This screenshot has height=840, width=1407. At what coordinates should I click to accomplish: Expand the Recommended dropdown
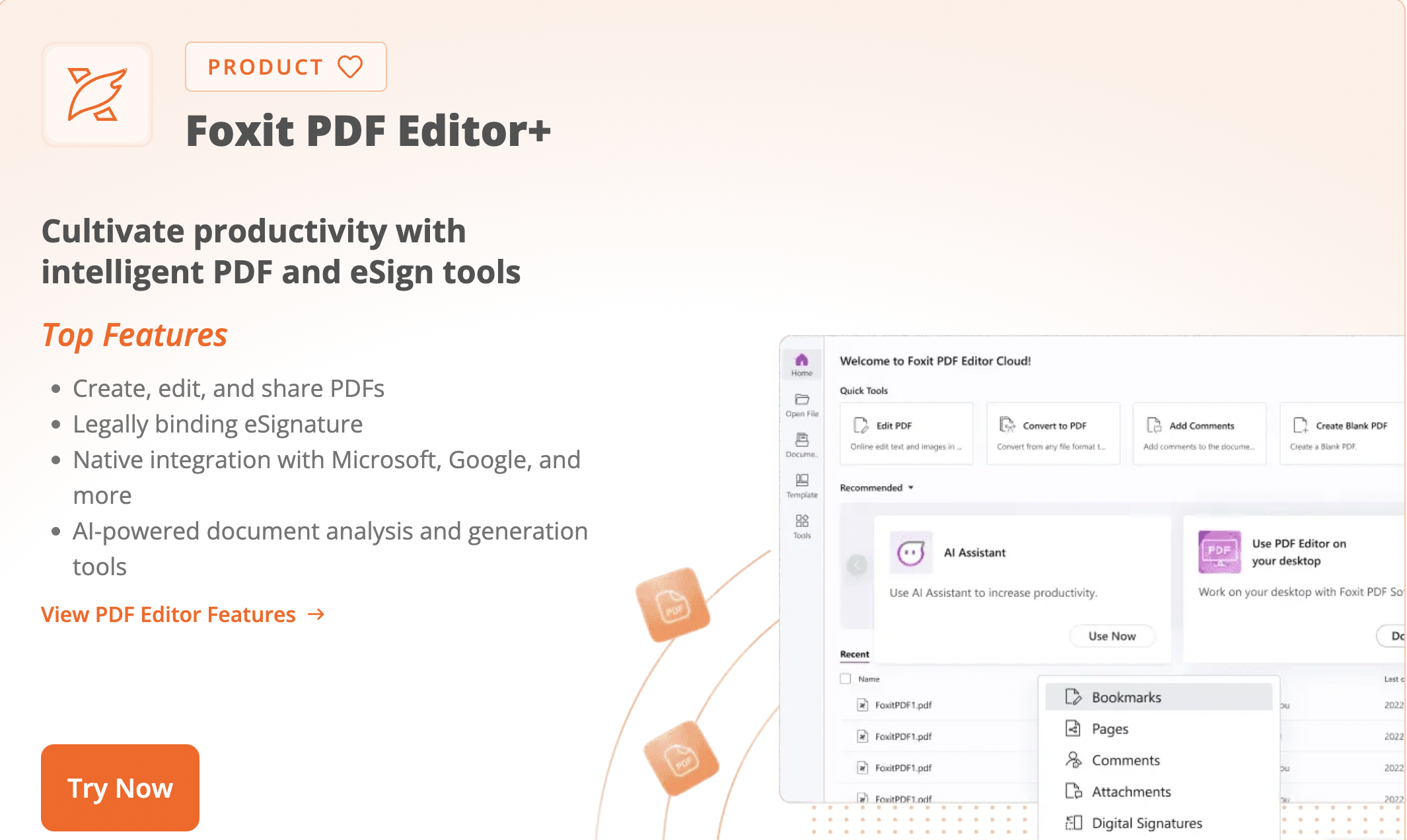click(877, 487)
